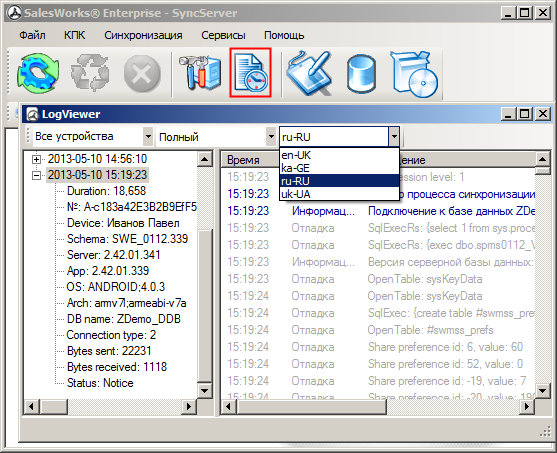Screen dimensions: 557x453
Task: Click the tree panel scroll up arrow
Action: [205, 159]
